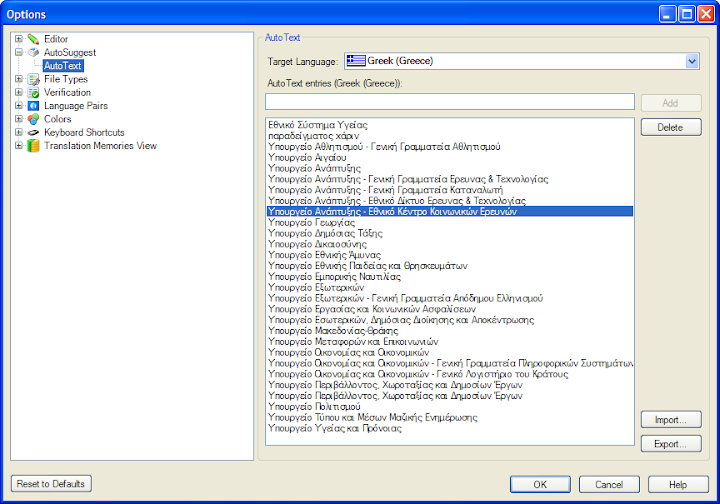Select the File Types tree item
The width and height of the screenshot is (720, 504).
pos(66,79)
